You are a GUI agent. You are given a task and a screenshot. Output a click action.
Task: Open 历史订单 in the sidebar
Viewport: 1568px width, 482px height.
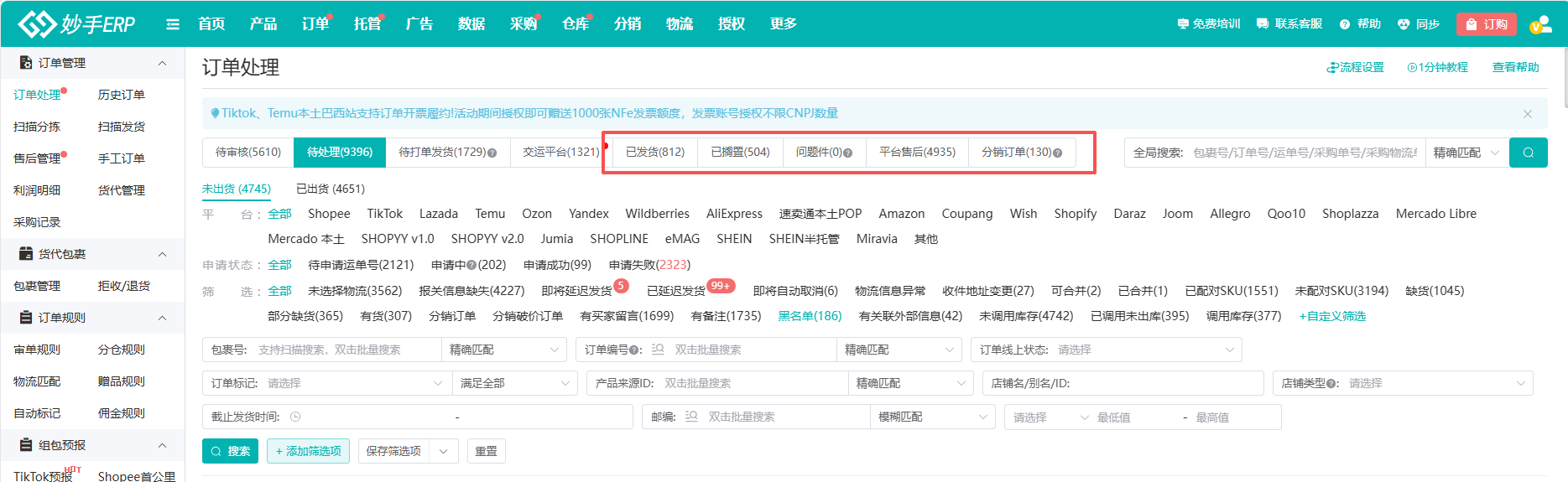click(122, 95)
